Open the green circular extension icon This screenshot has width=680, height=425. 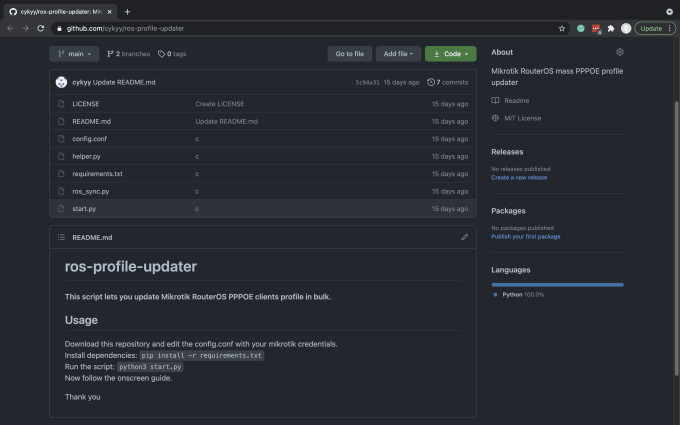click(x=580, y=28)
